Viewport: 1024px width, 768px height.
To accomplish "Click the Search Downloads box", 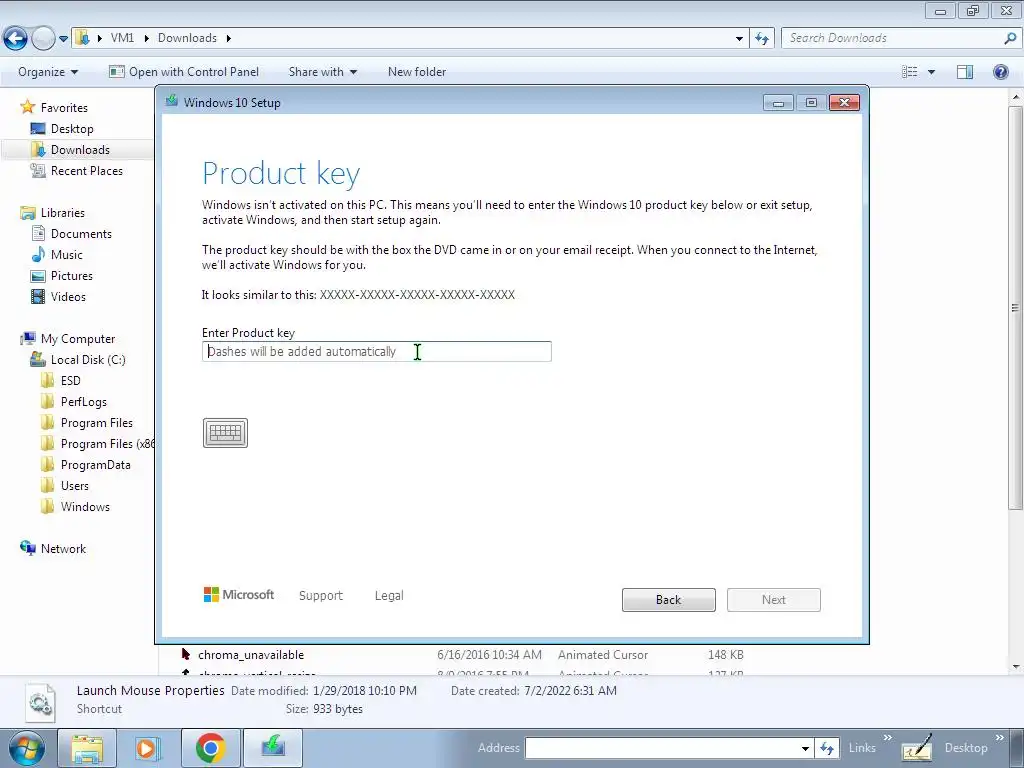I will coord(892,38).
